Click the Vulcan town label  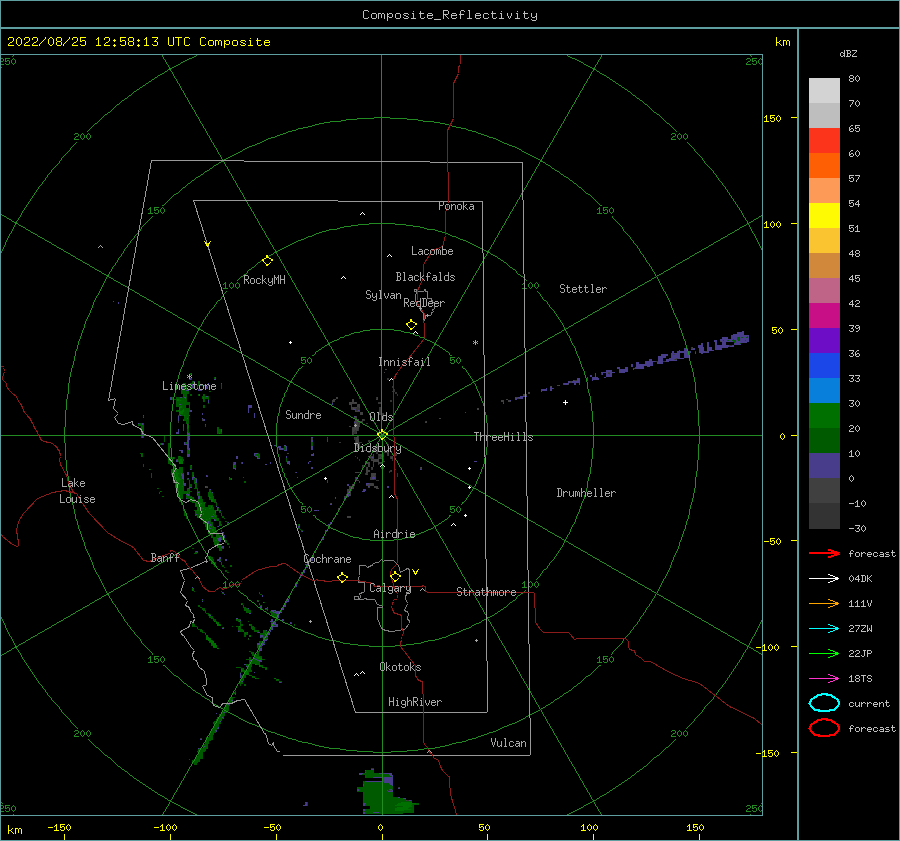508,743
